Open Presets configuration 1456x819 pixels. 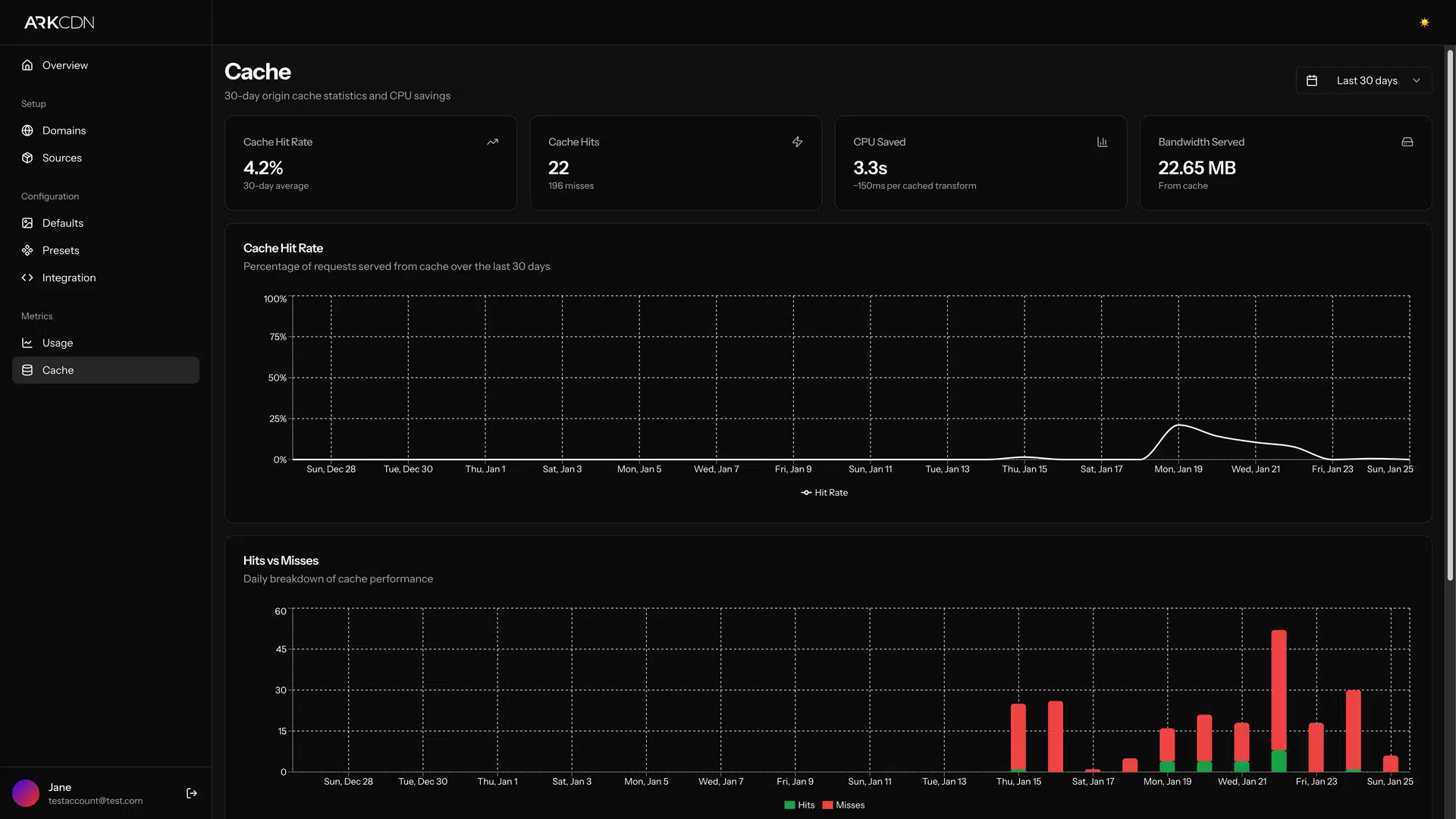pos(105,250)
